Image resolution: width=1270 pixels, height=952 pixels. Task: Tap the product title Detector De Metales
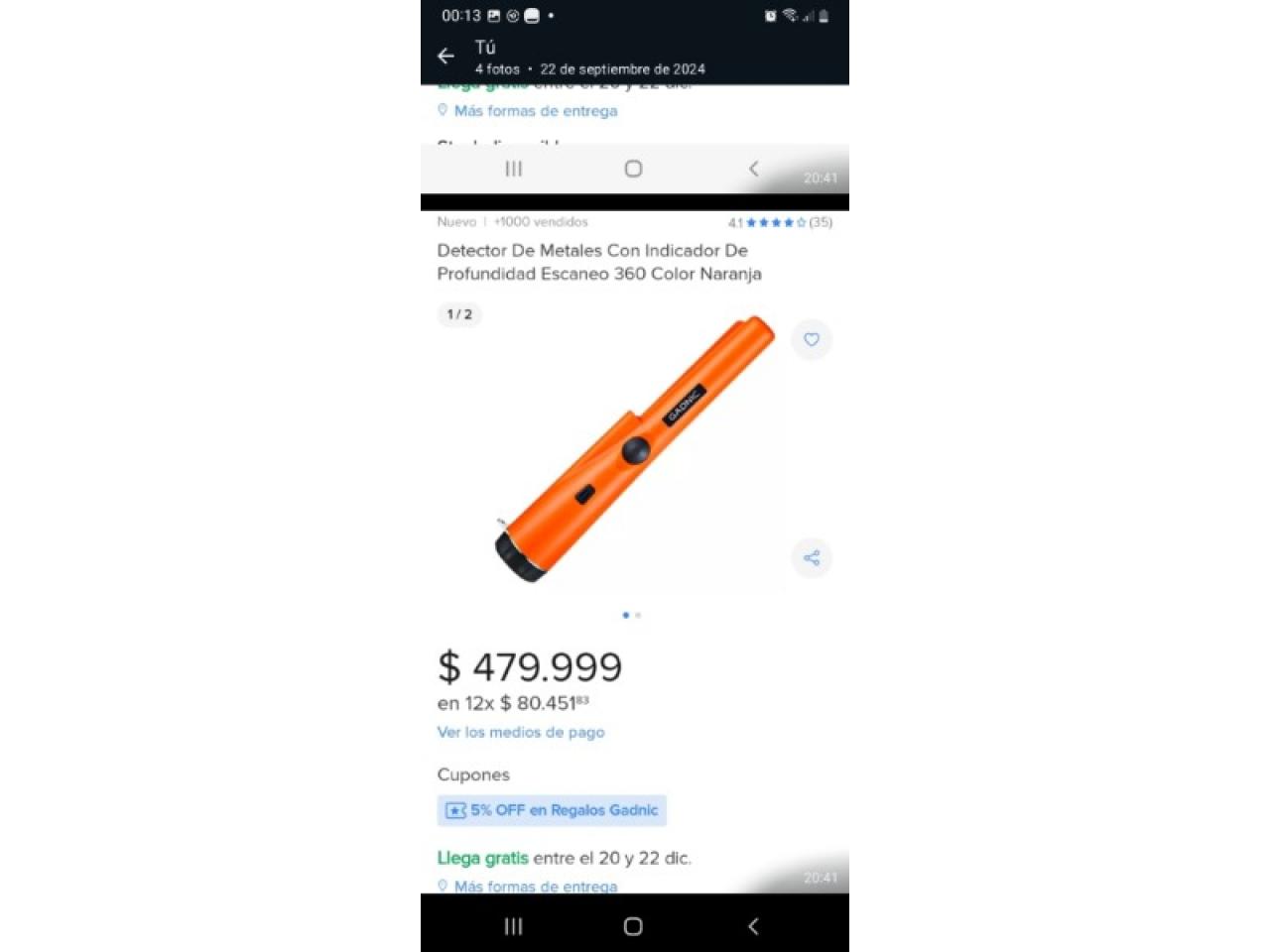(599, 262)
